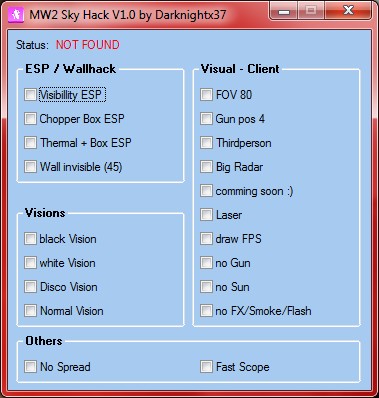
Task: Enable black Vision
Action: point(30,239)
